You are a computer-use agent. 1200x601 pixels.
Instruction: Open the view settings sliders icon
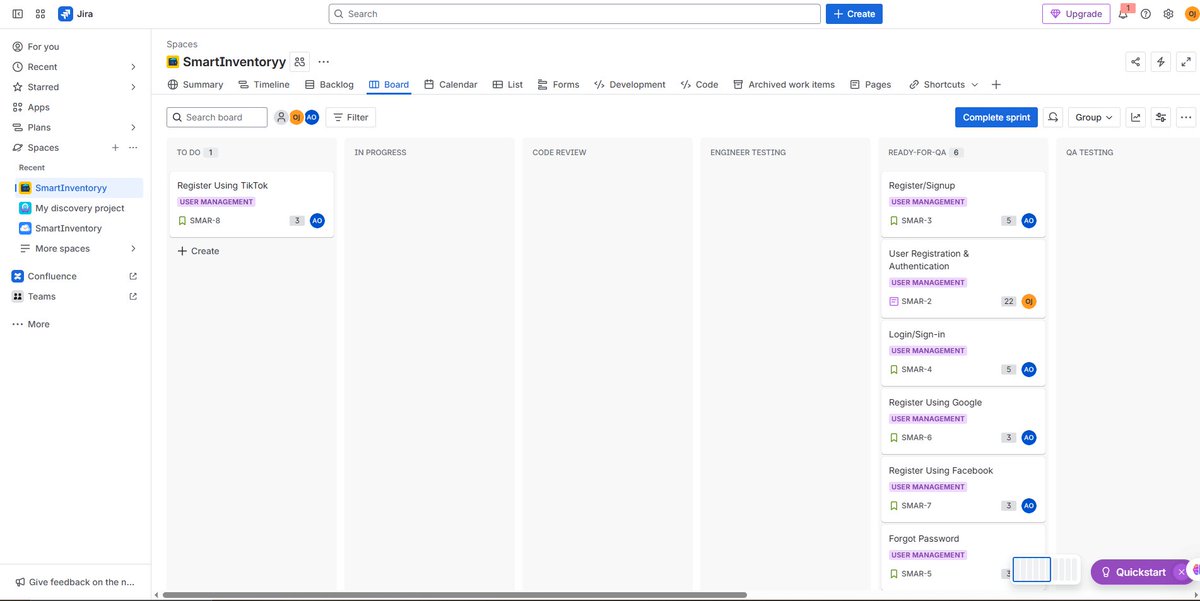click(x=1161, y=117)
